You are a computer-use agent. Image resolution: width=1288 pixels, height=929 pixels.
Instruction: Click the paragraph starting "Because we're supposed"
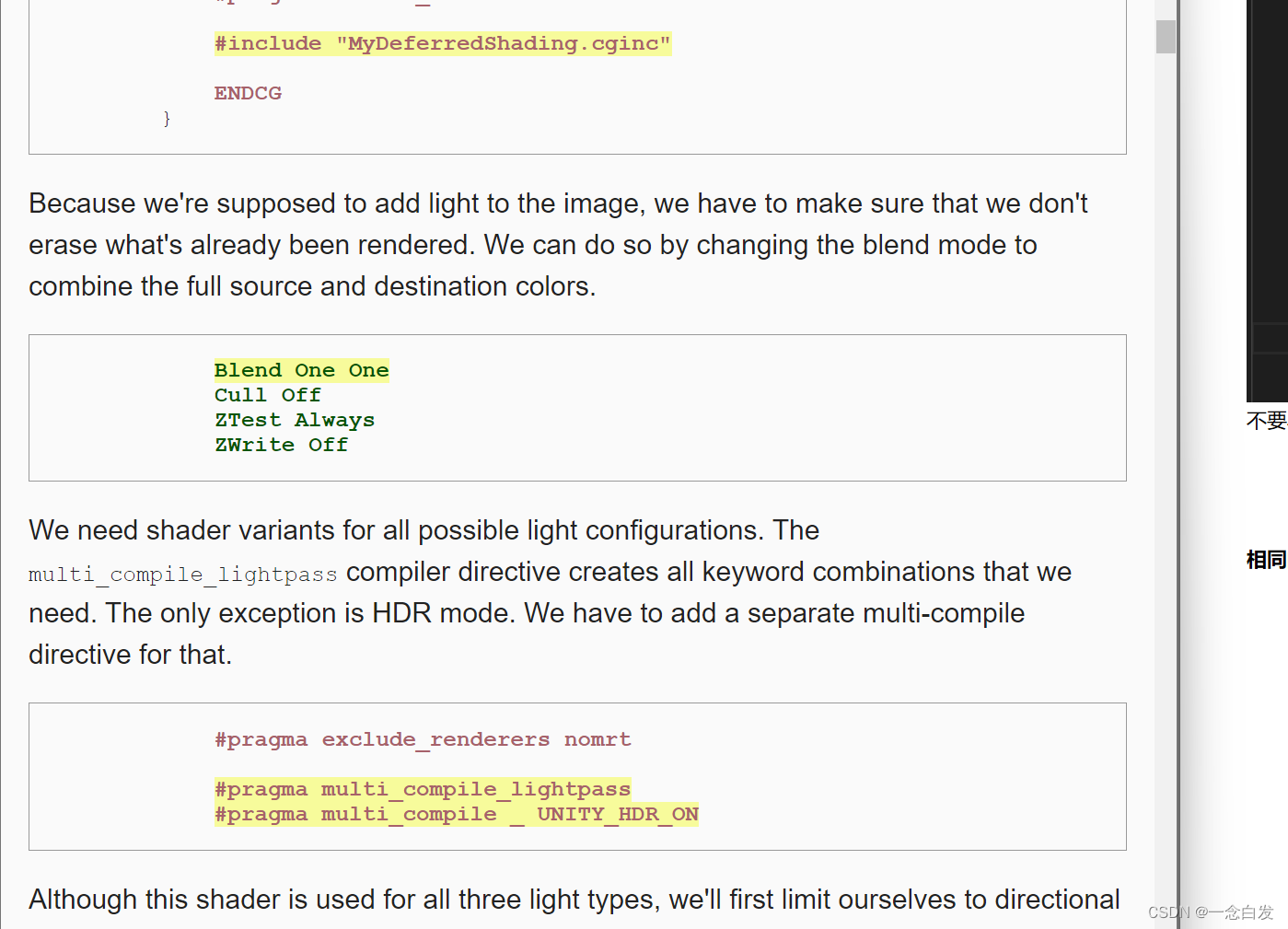coord(557,245)
